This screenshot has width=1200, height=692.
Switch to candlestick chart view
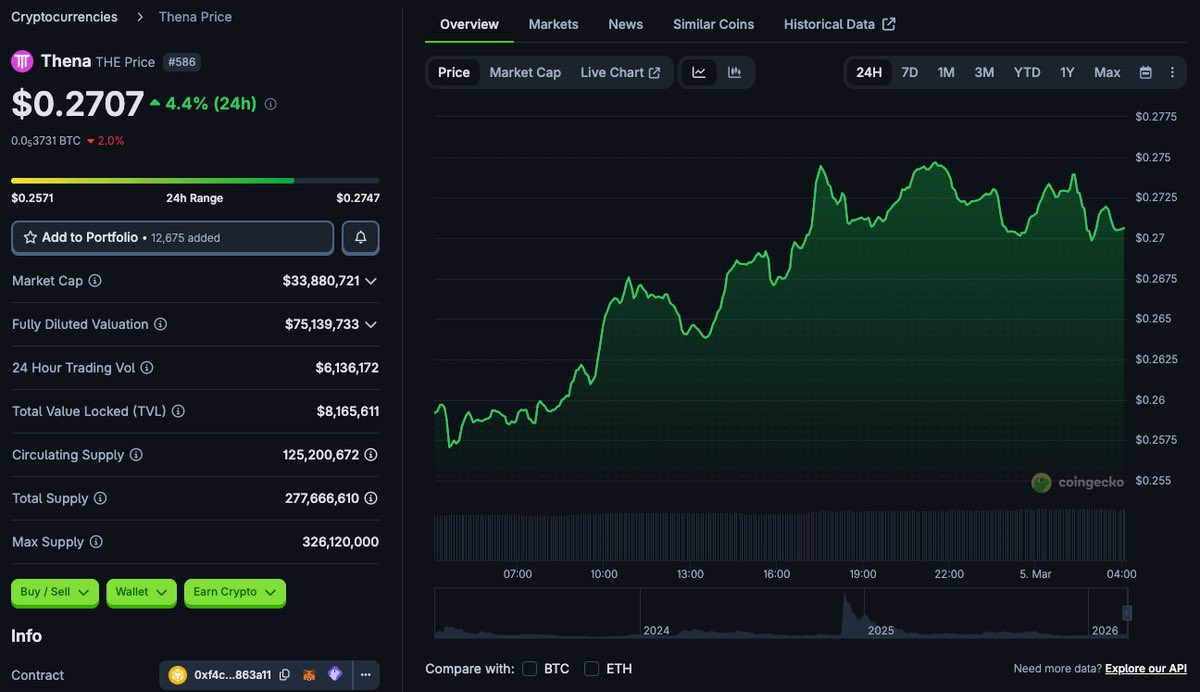tap(736, 72)
